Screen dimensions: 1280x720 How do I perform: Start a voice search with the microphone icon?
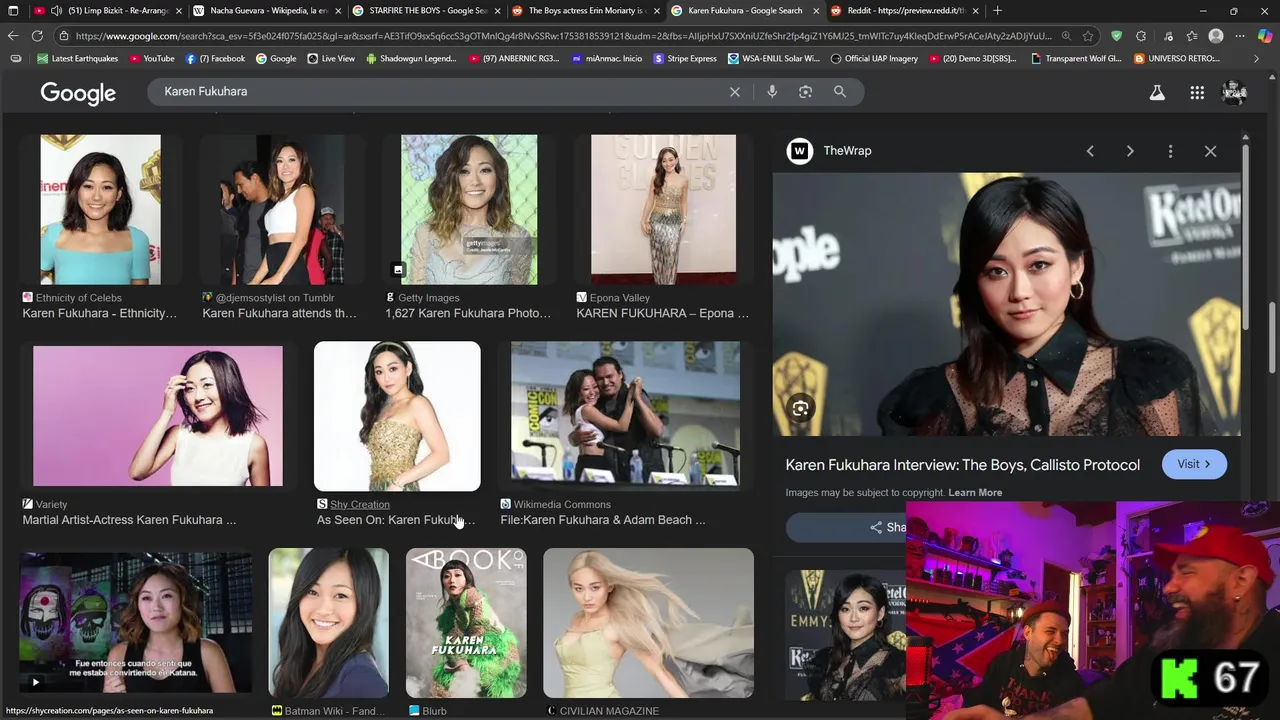(772, 91)
